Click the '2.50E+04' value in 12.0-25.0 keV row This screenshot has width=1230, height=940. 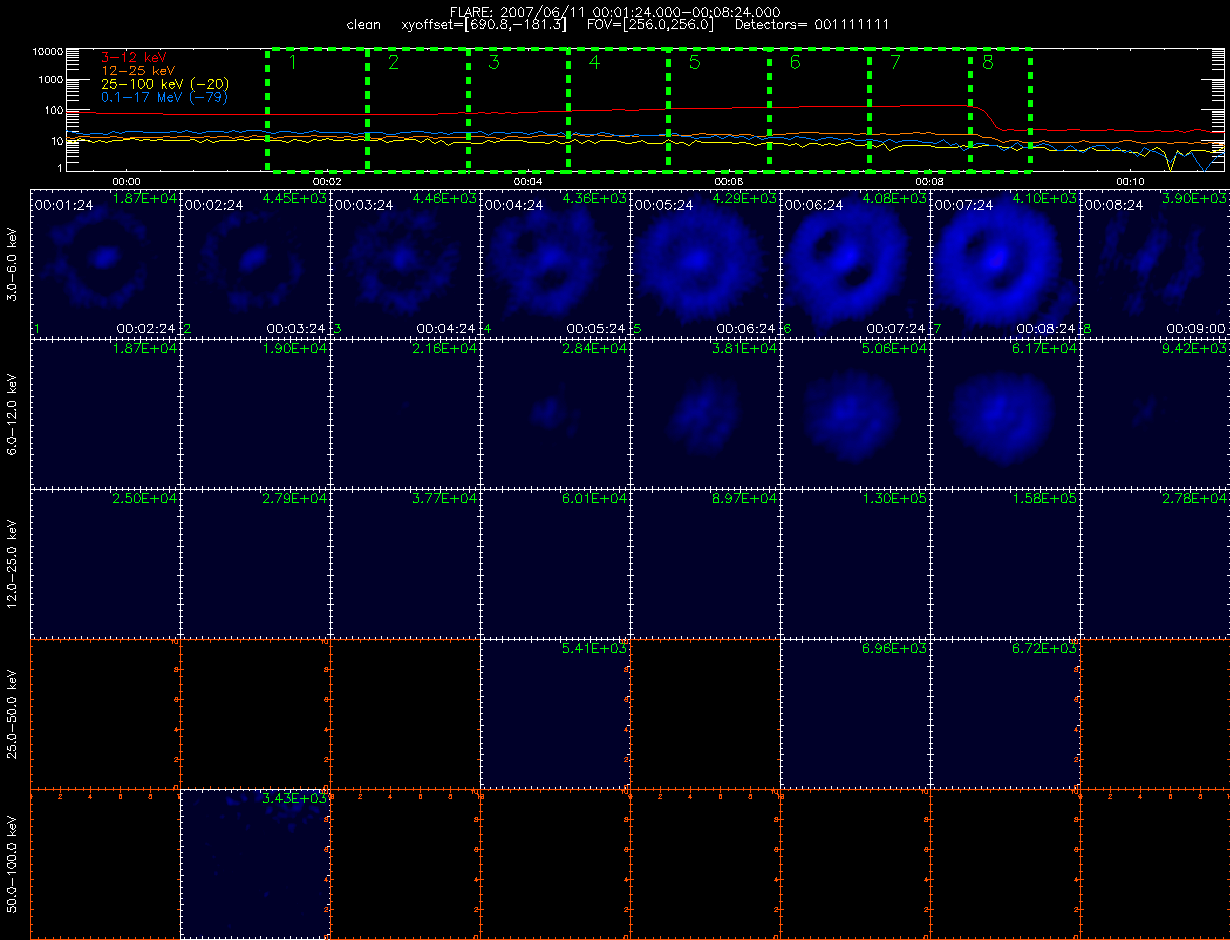point(146,498)
